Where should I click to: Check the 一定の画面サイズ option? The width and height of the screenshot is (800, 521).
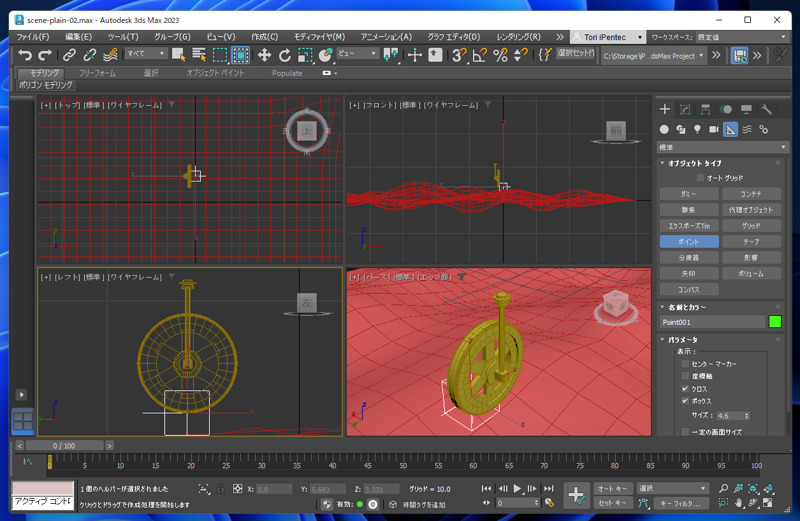tap(685, 432)
